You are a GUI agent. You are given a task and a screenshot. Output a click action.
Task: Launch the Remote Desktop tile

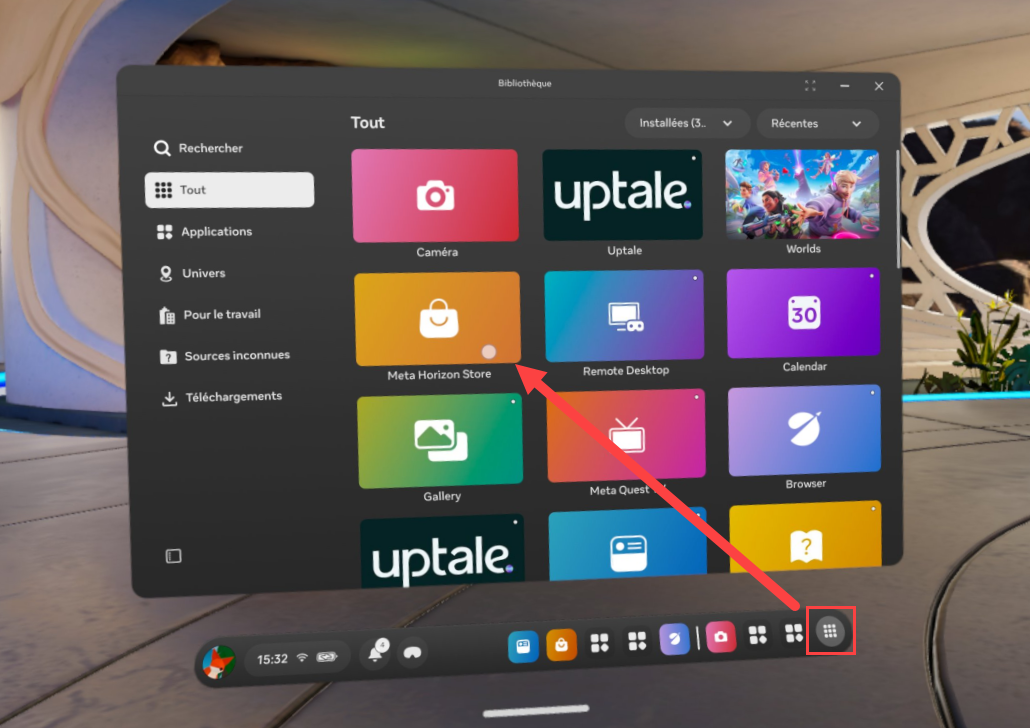coord(624,315)
